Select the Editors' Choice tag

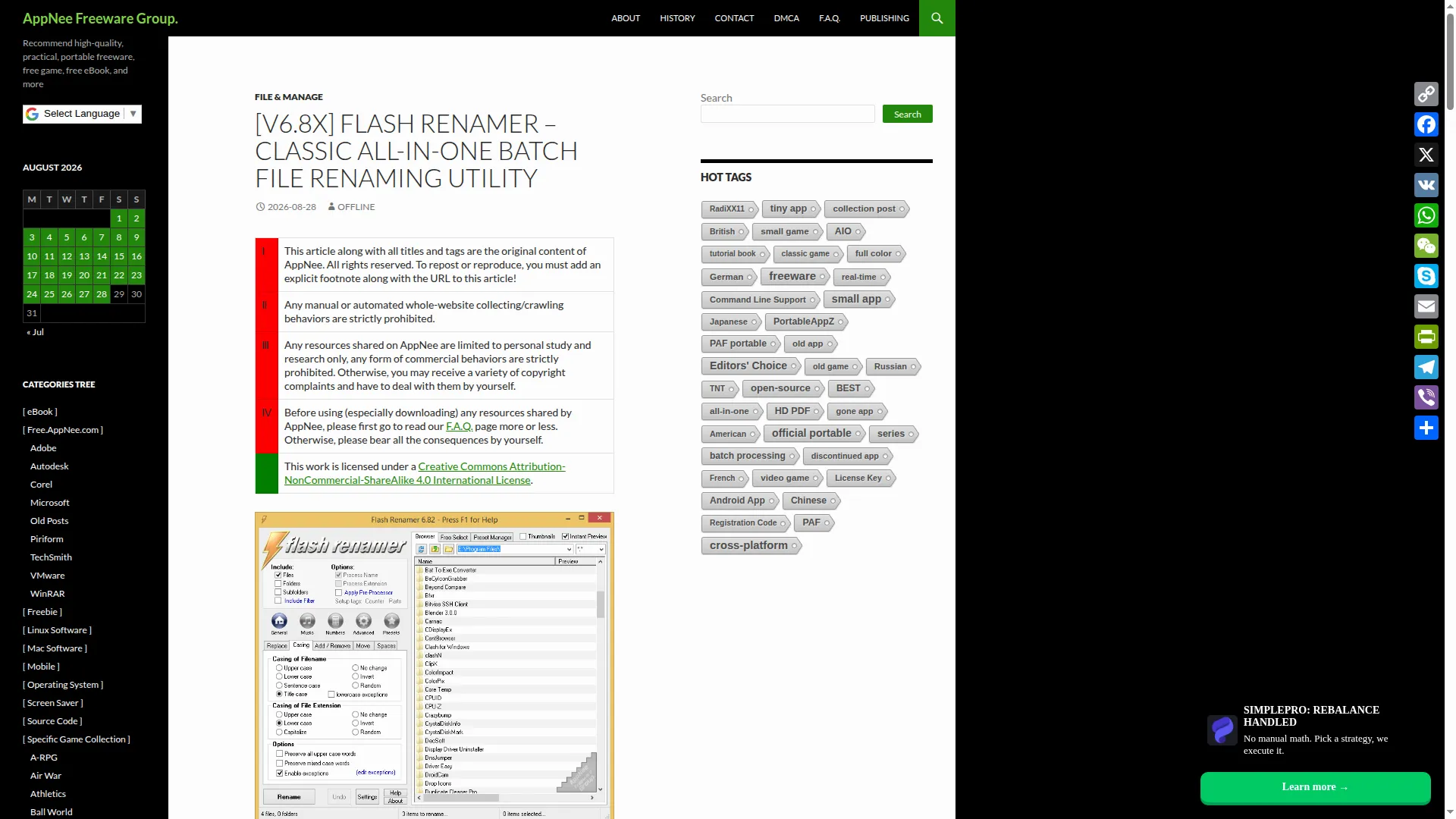pos(750,366)
